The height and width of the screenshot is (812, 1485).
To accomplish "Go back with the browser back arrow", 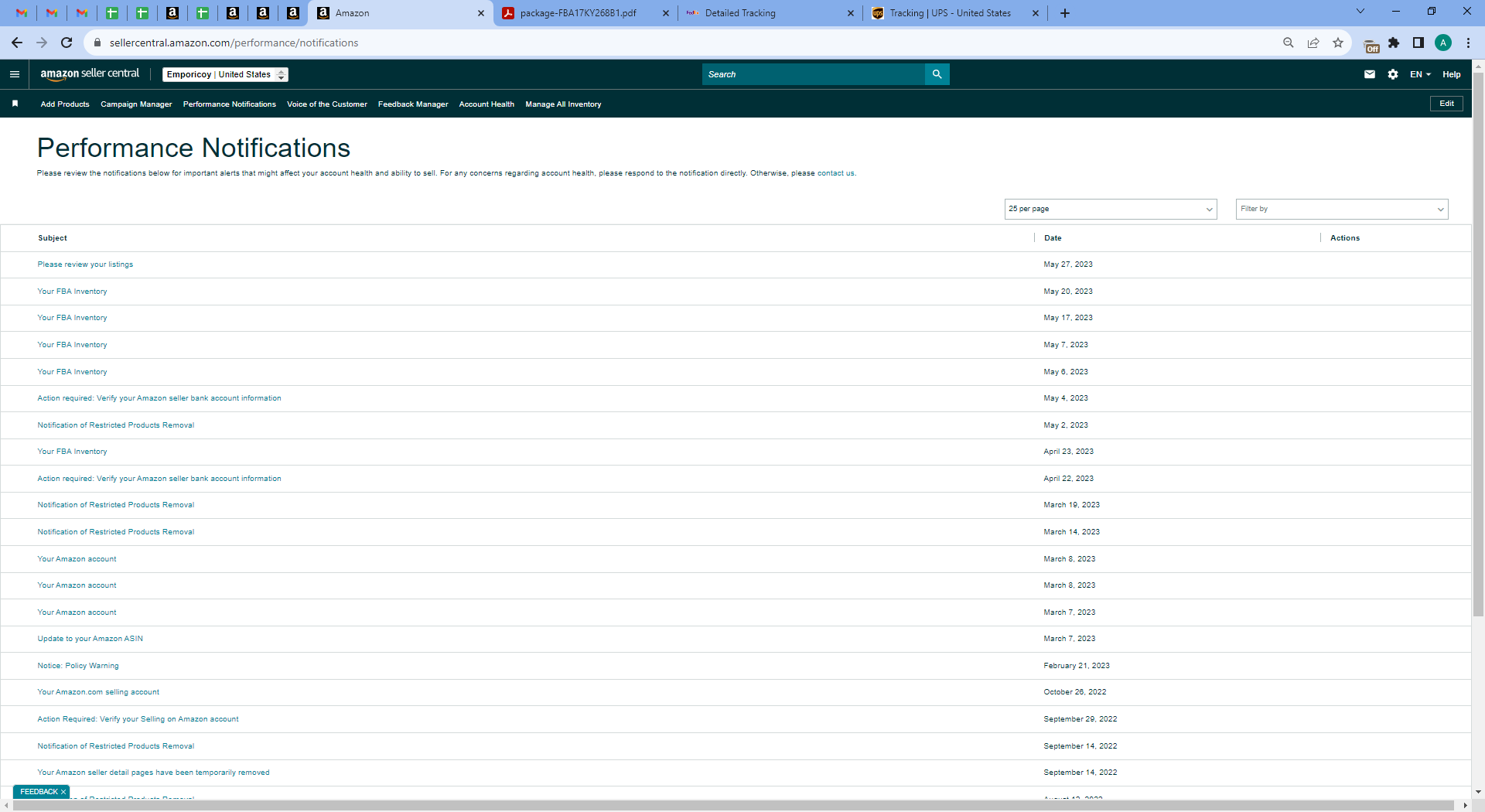I will click(17, 43).
